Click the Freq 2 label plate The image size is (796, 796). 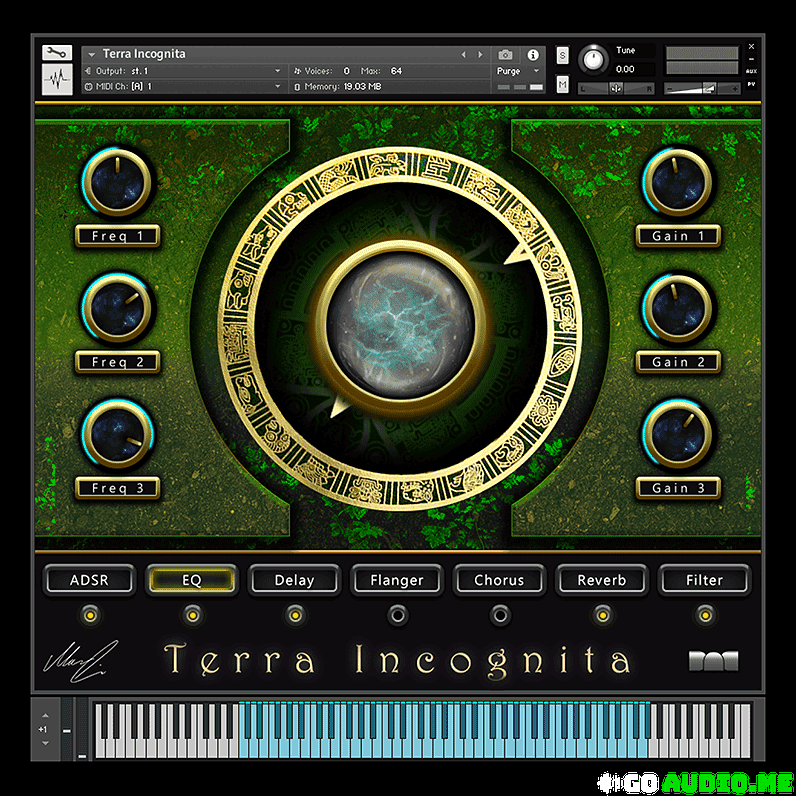point(117,362)
